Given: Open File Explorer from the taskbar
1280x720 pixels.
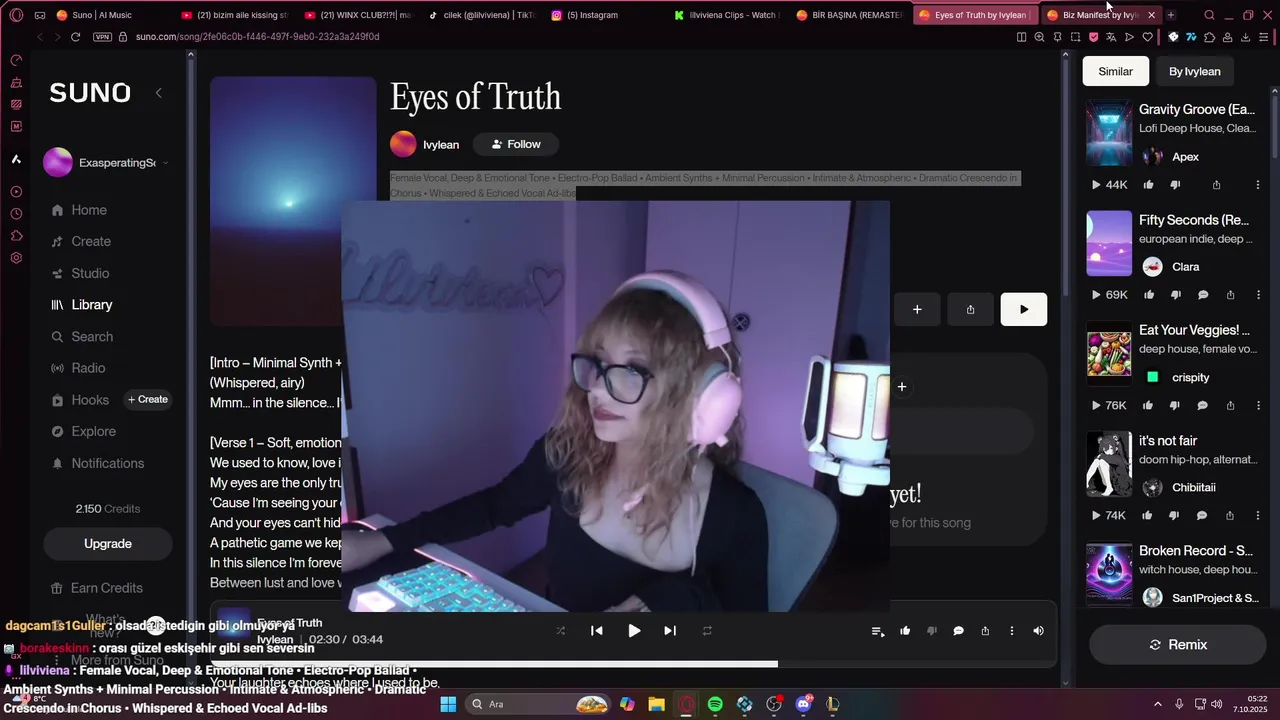Looking at the screenshot, I should [x=656, y=704].
